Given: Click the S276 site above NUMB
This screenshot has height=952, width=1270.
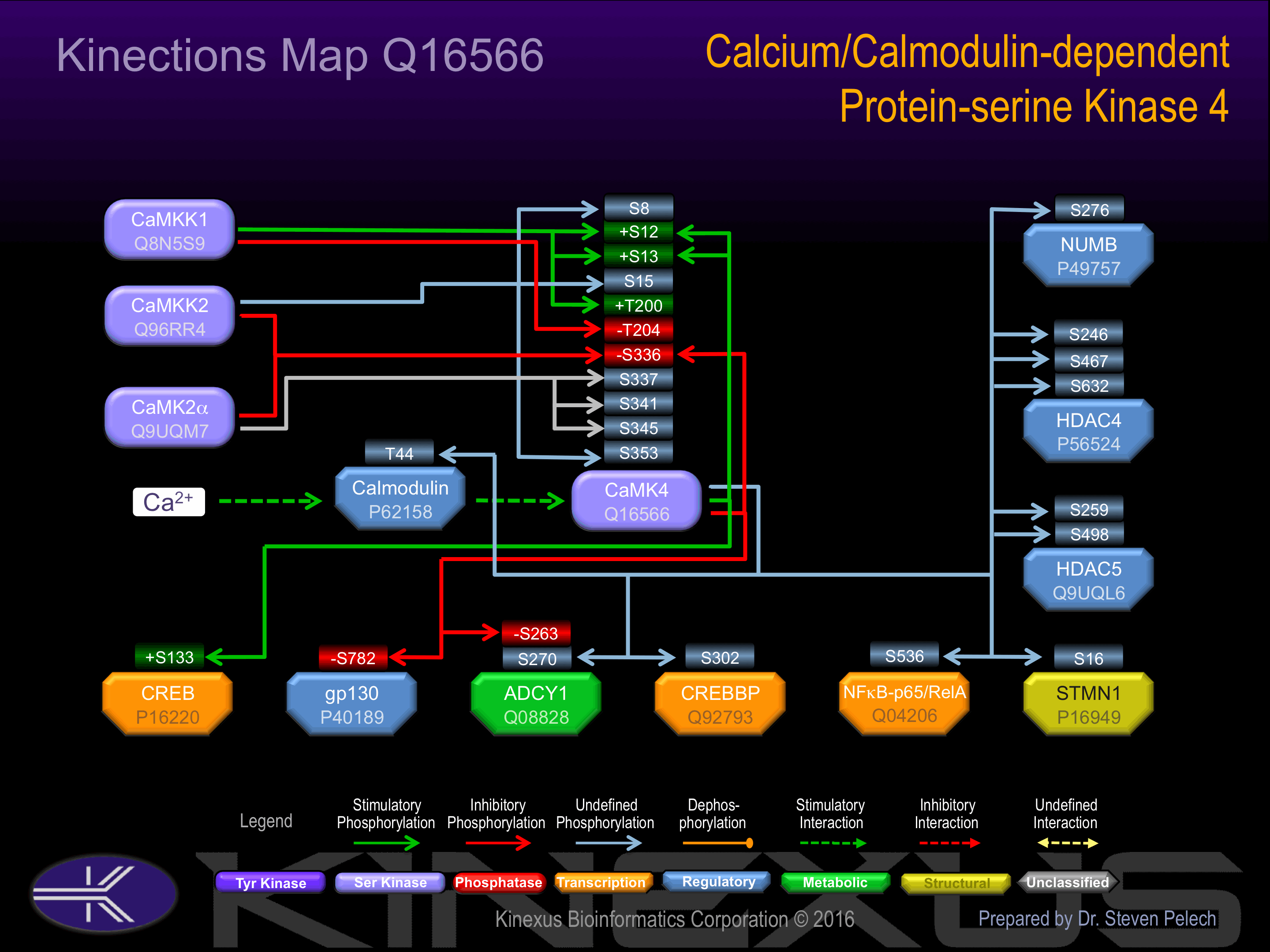Looking at the screenshot, I should pyautogui.click(x=1089, y=209).
